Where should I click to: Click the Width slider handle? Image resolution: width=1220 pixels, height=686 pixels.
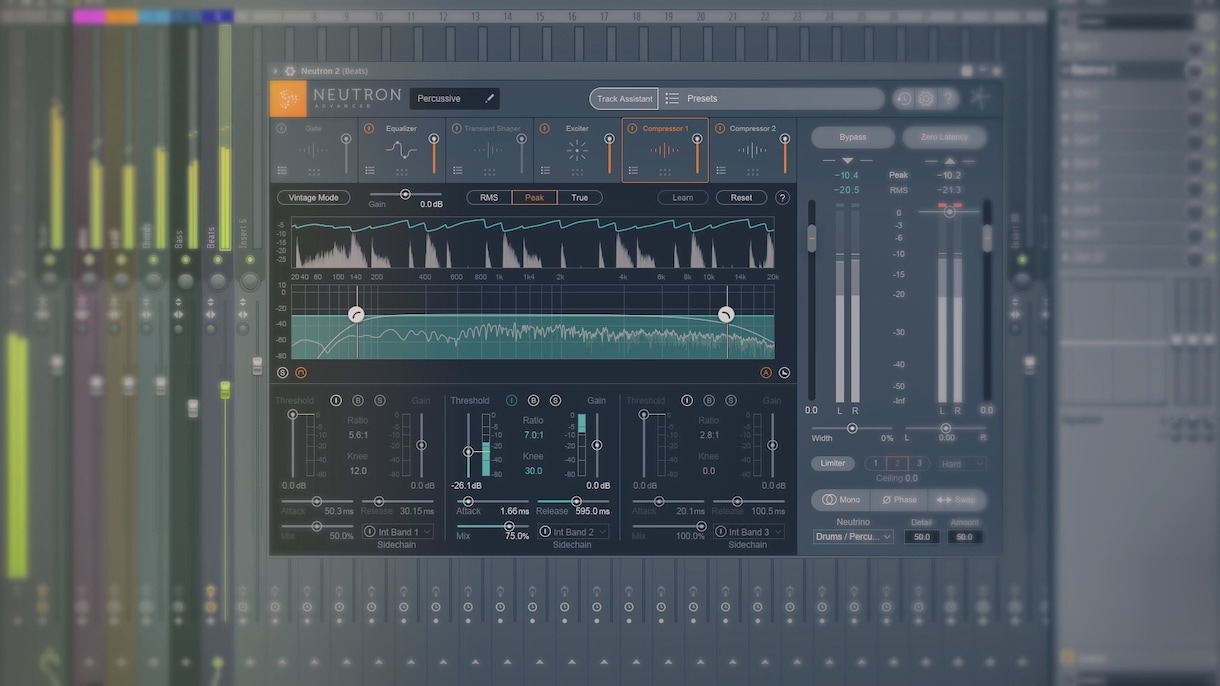click(852, 428)
